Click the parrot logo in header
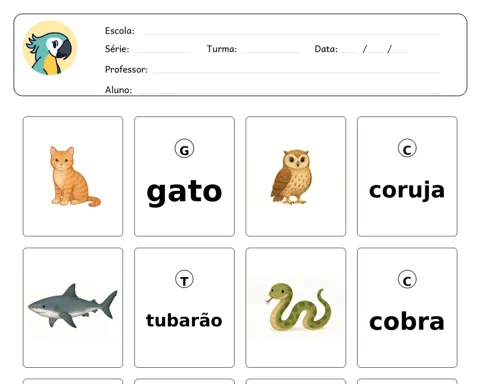Screen dimensions: 480x384 pos(50,48)
